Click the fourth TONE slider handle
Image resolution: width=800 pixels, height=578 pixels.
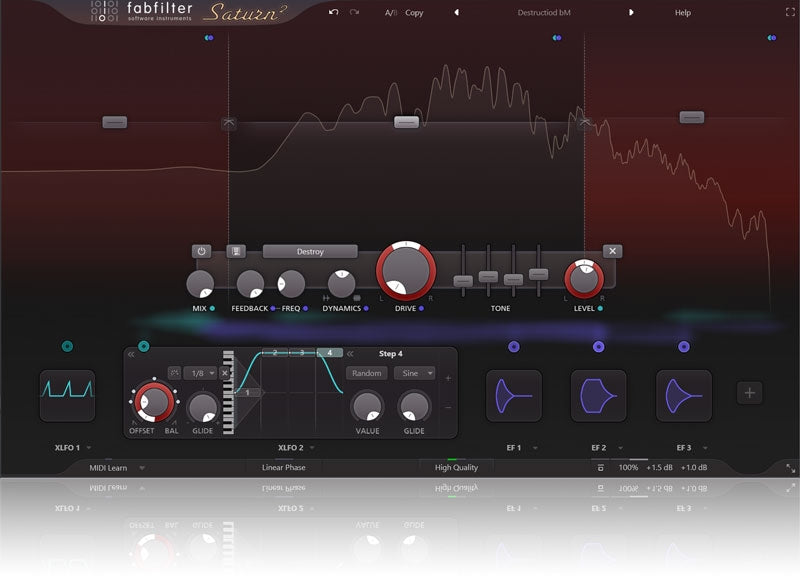point(538,274)
